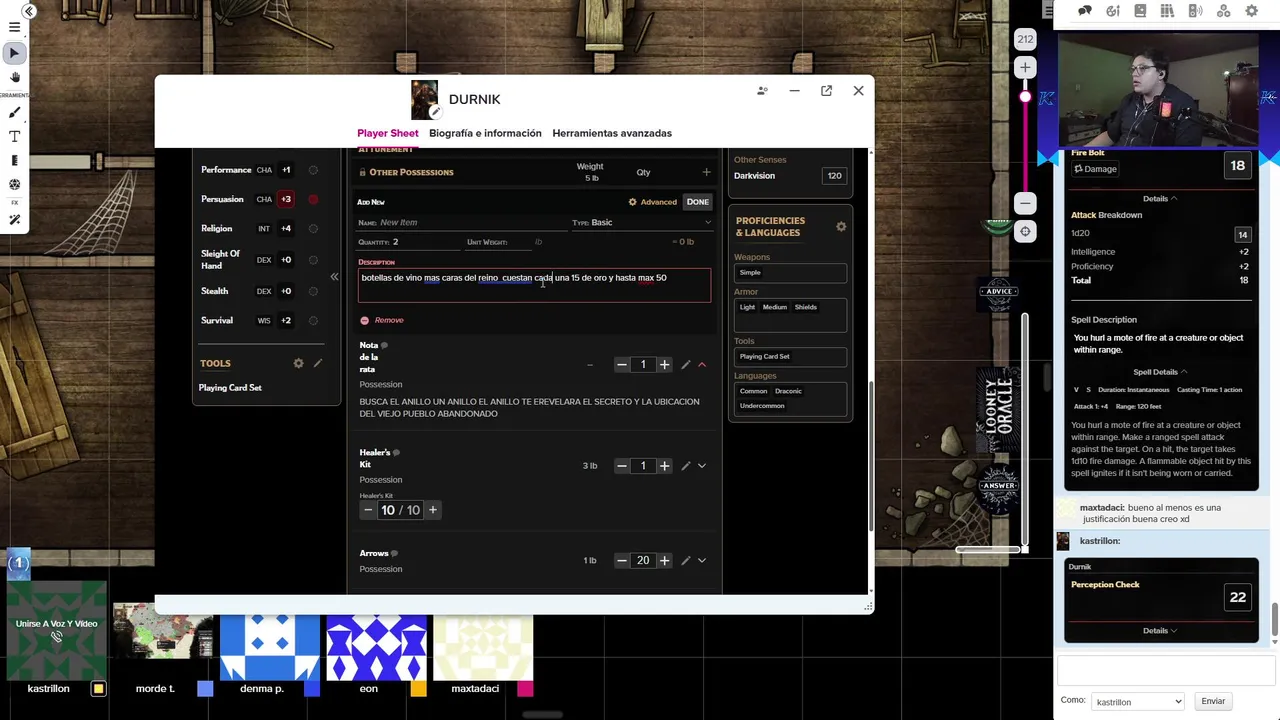Select the arrow Select tool

(14, 52)
